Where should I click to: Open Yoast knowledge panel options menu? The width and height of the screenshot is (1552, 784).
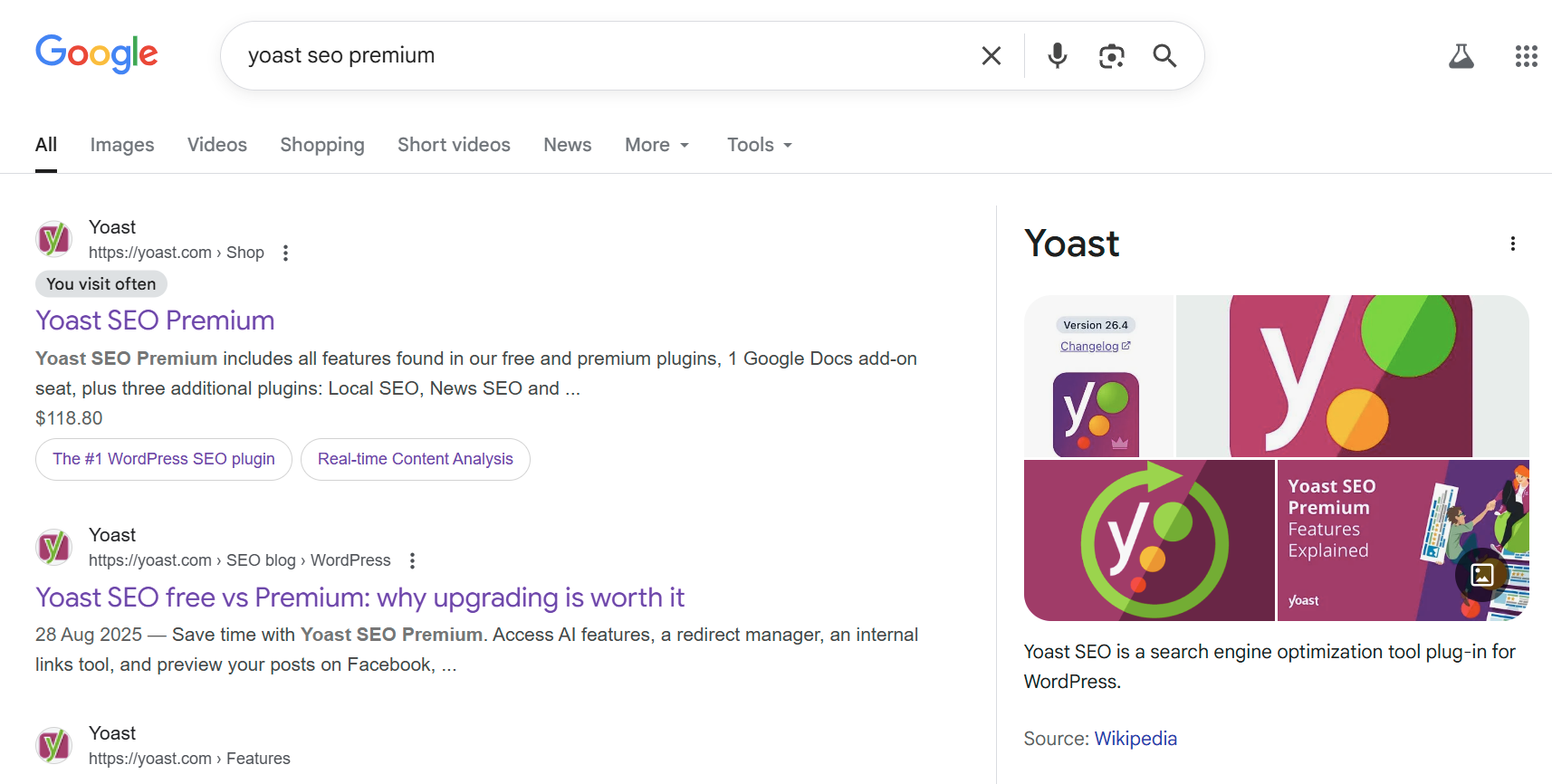click(1512, 244)
